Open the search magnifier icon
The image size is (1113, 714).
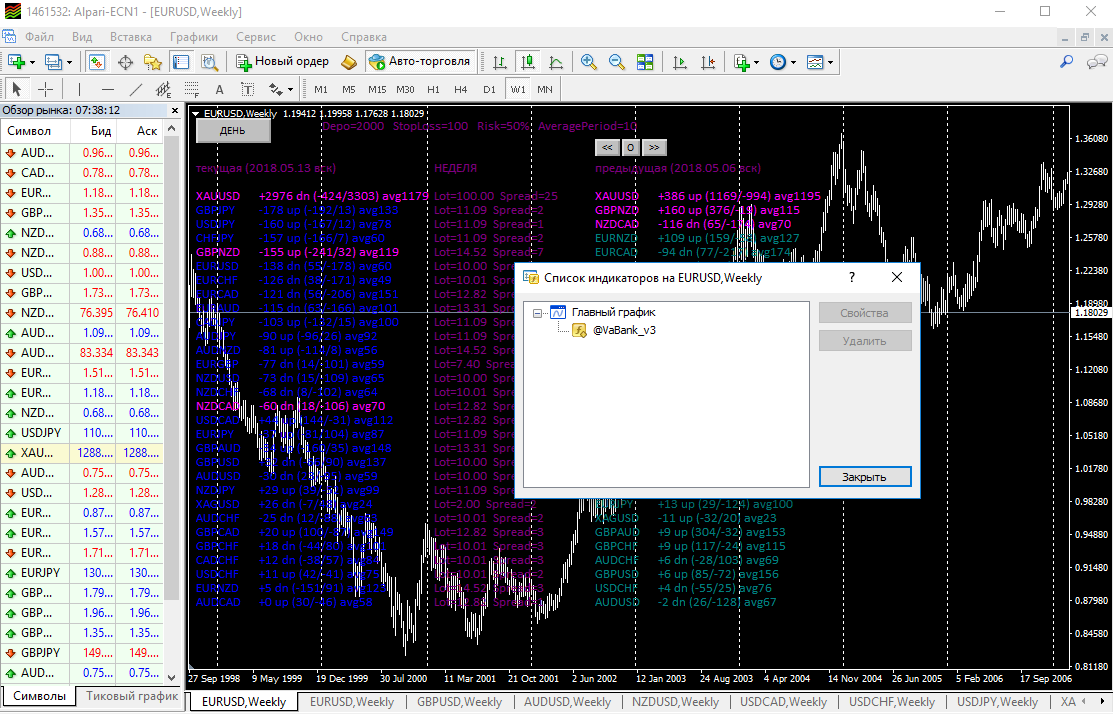pos(1066,62)
